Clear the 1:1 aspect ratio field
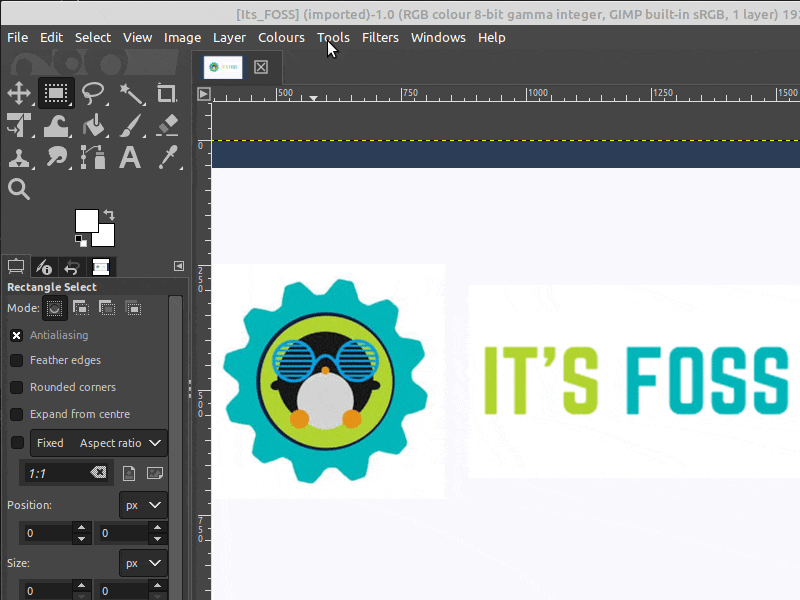 pos(97,473)
